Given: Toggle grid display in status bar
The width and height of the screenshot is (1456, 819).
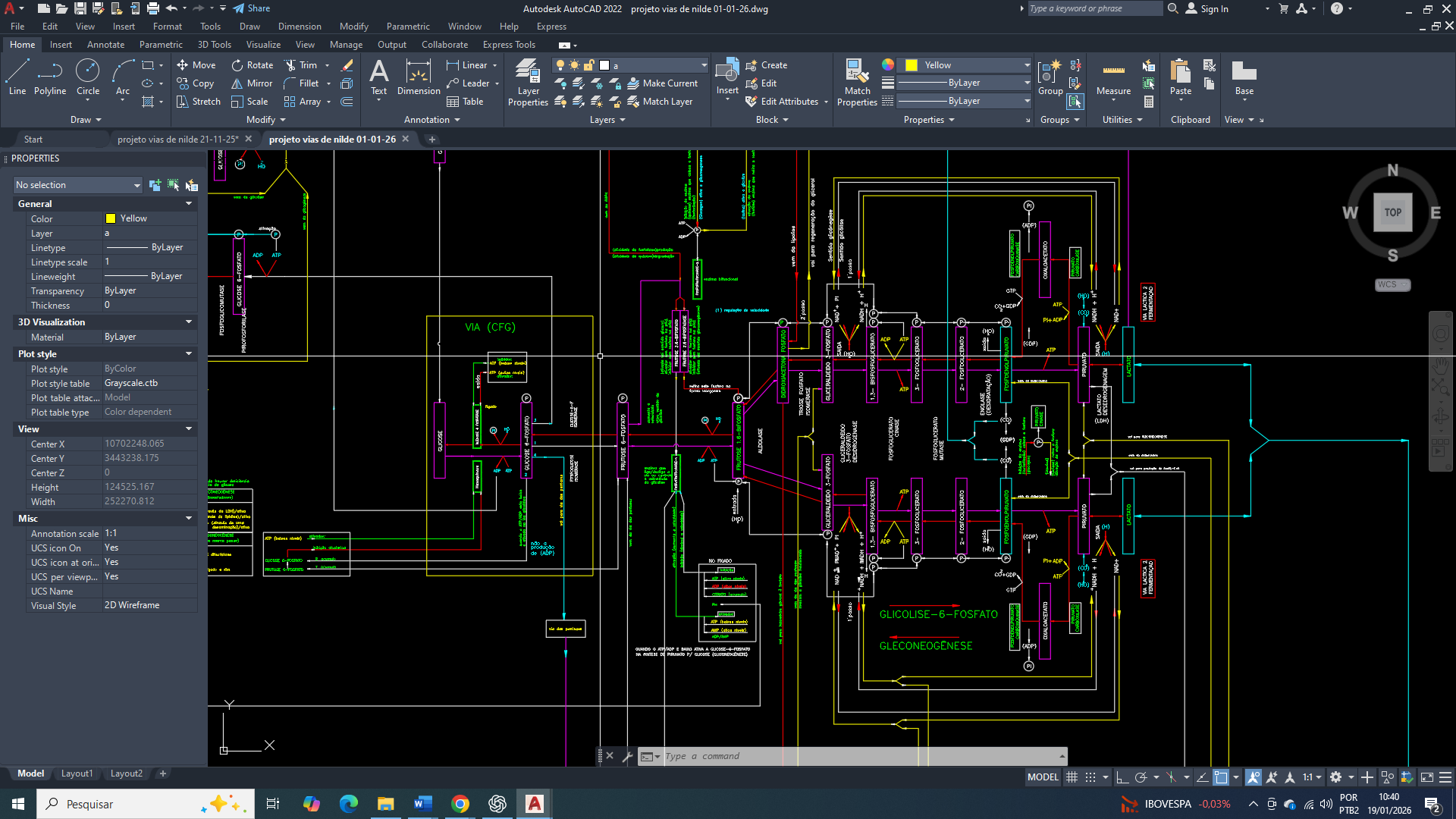Looking at the screenshot, I should (x=1072, y=777).
